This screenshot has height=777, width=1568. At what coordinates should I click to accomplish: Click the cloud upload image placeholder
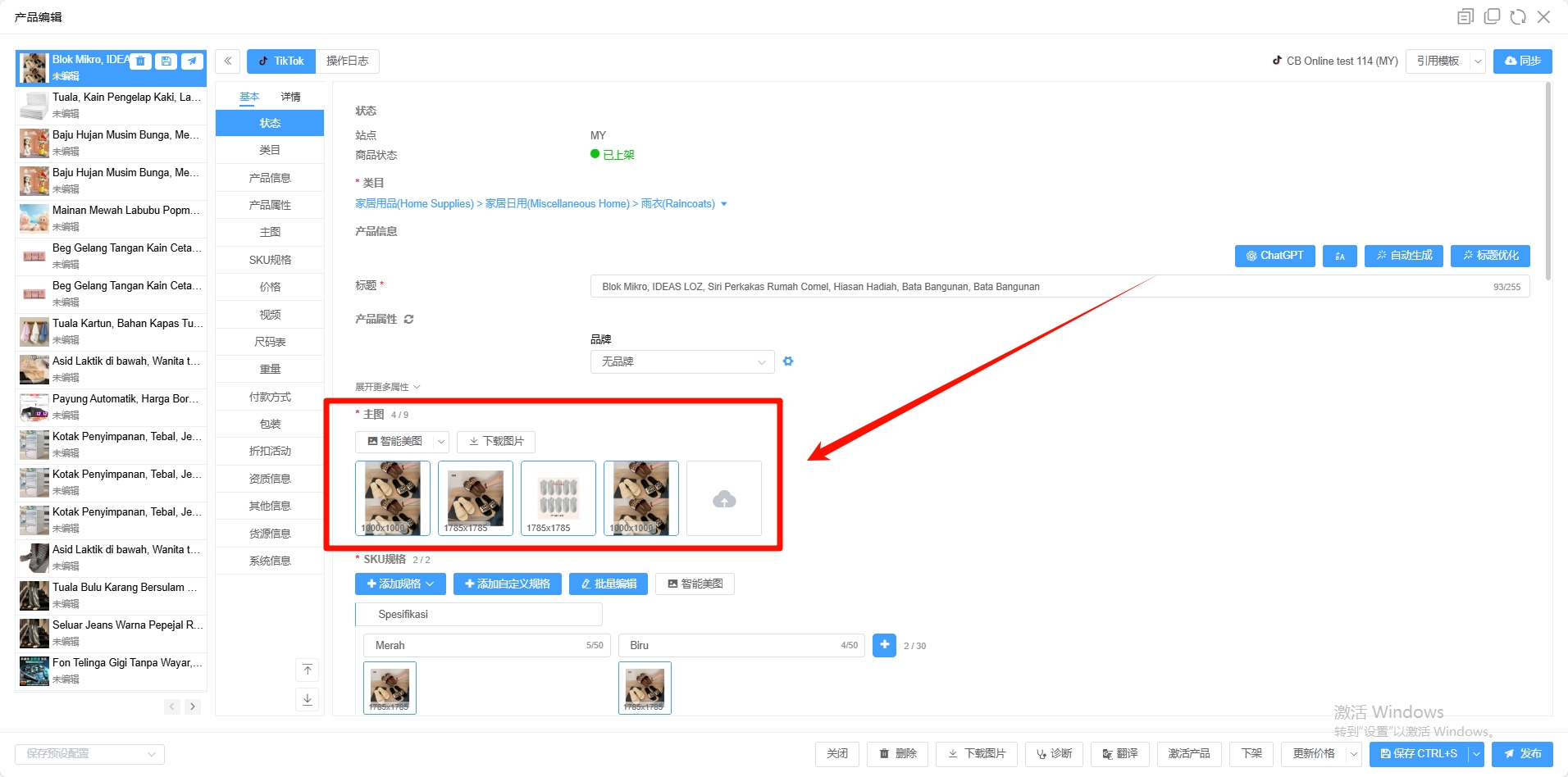724,498
